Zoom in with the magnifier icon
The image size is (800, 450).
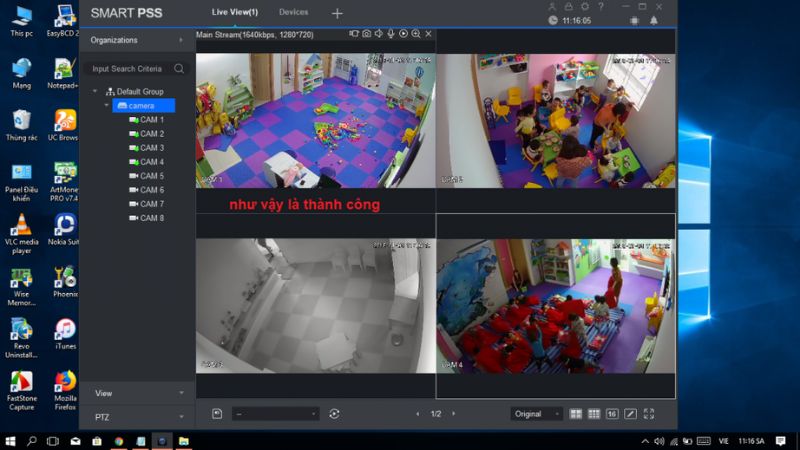pyautogui.click(x=415, y=34)
